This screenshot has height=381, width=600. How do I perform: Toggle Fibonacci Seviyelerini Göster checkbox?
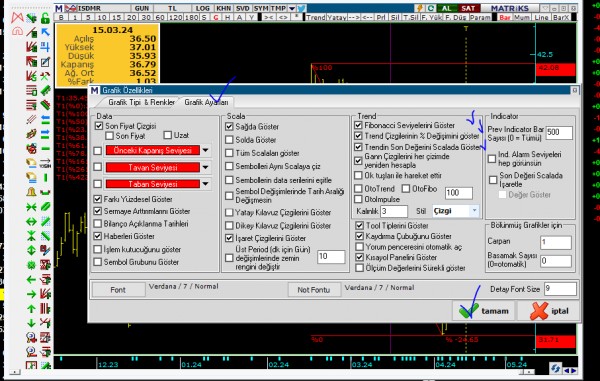point(358,125)
